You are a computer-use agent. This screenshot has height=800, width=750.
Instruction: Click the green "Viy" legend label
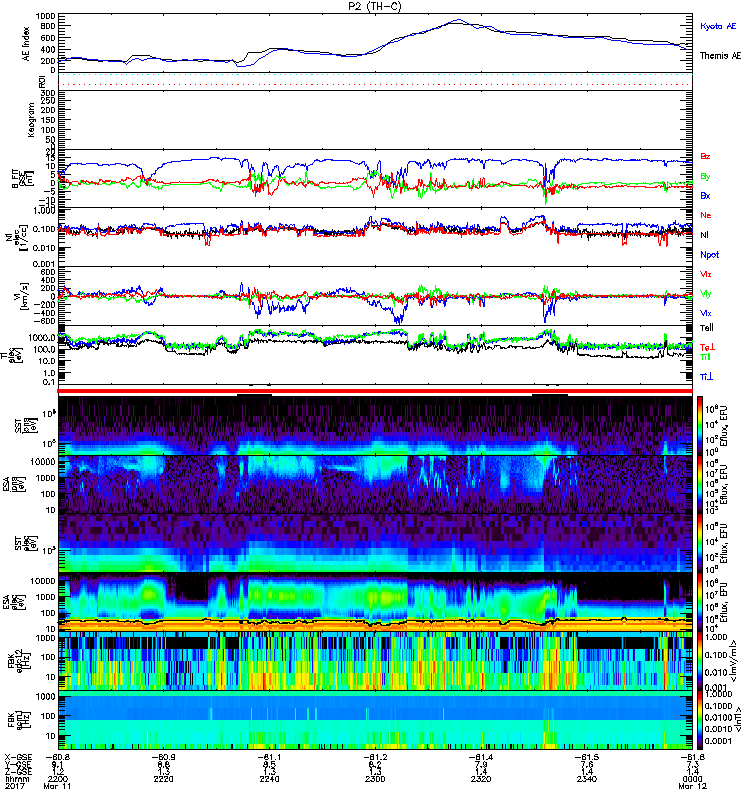(x=705, y=294)
